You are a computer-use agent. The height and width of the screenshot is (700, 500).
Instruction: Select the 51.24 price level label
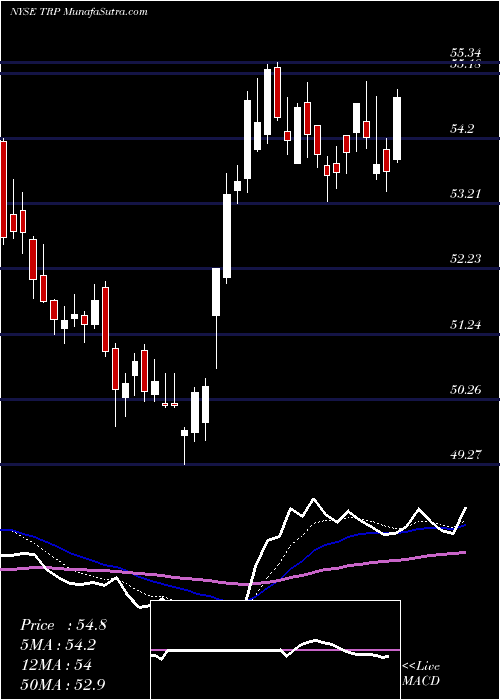point(465,325)
